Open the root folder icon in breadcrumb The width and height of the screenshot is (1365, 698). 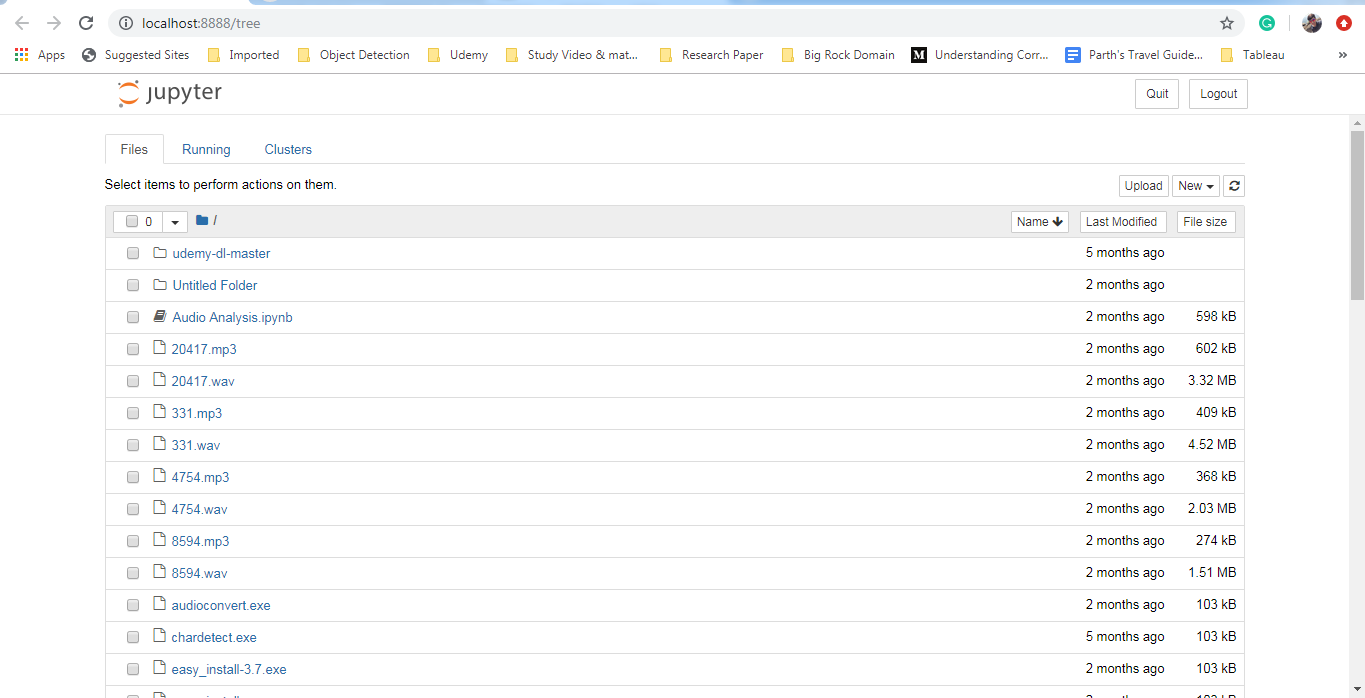(200, 220)
